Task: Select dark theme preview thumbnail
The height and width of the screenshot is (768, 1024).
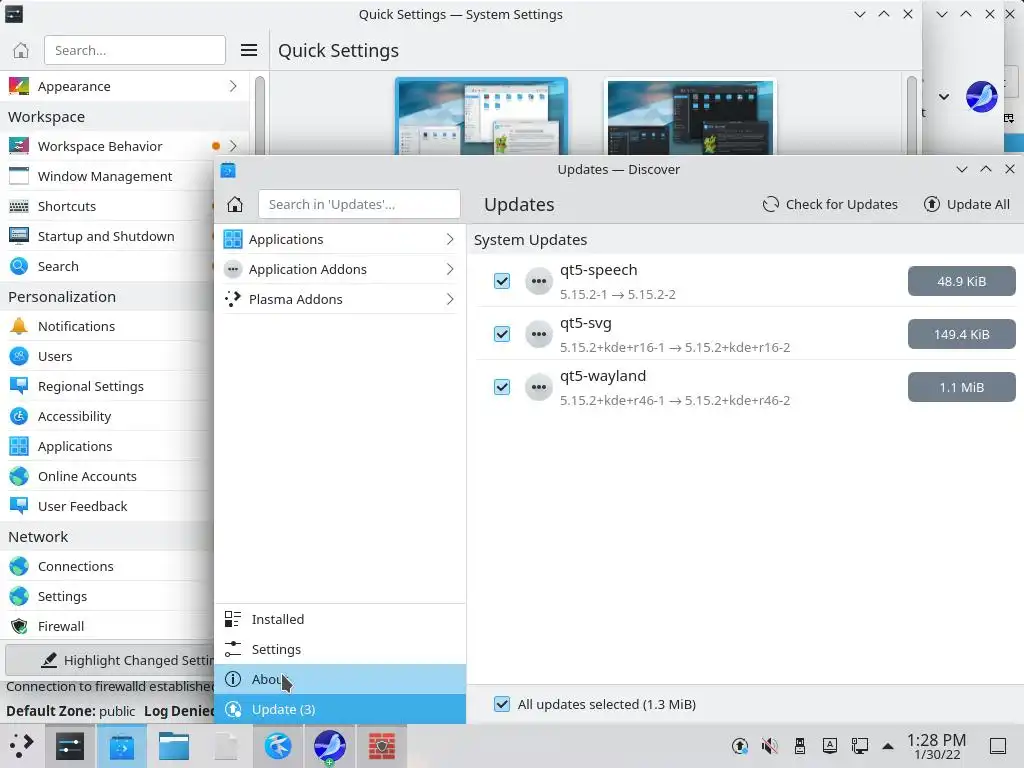Action: (690, 116)
